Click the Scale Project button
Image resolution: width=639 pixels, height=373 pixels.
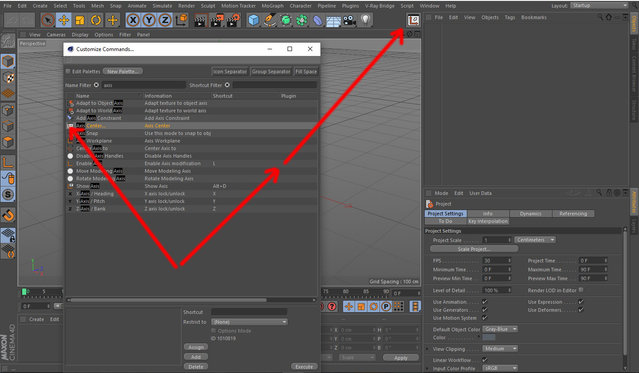[474, 249]
